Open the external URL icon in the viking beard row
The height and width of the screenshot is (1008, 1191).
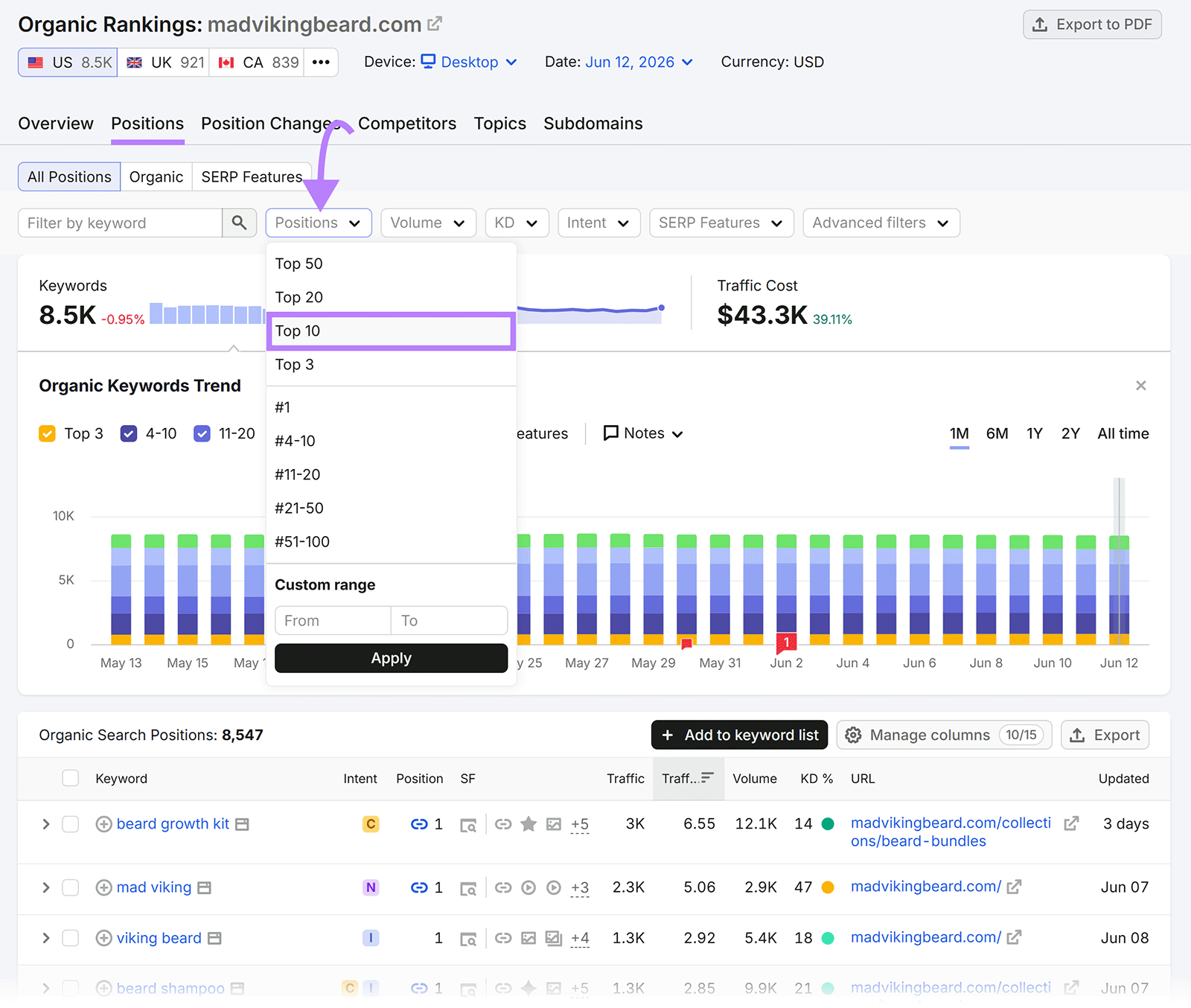(x=1014, y=937)
